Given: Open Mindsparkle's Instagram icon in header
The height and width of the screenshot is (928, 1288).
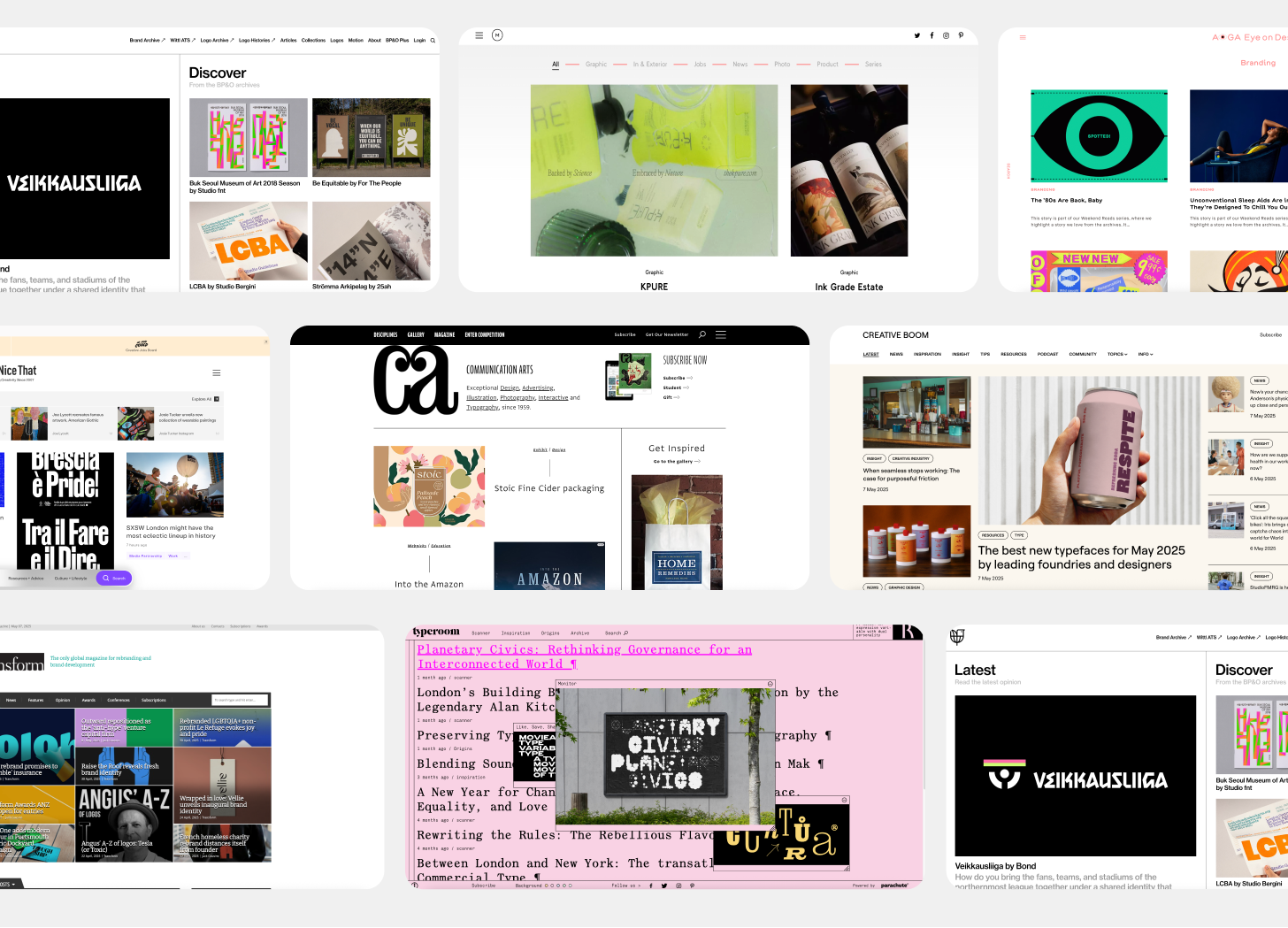Looking at the screenshot, I should (x=946, y=35).
